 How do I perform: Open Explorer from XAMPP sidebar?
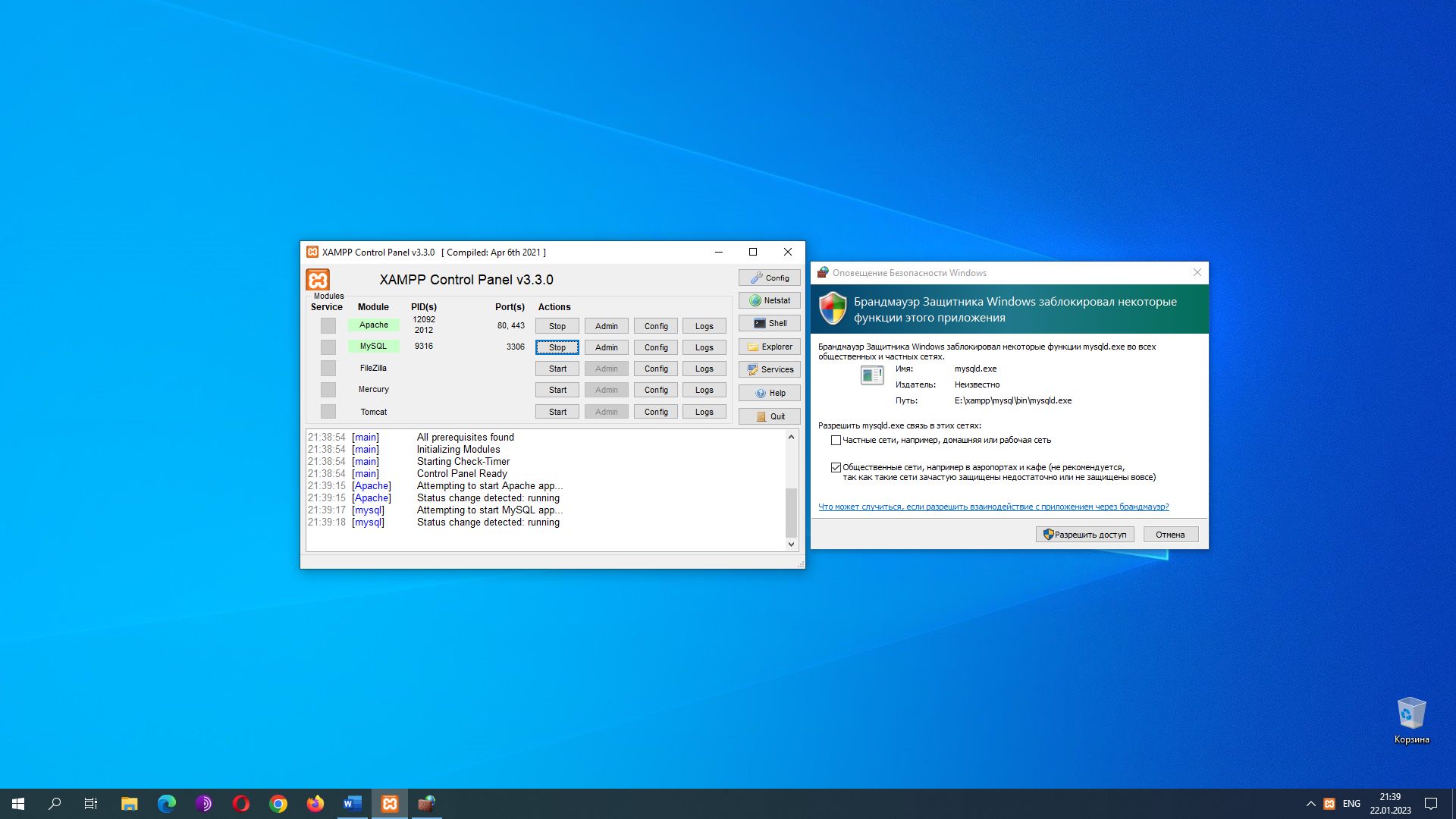click(x=769, y=347)
